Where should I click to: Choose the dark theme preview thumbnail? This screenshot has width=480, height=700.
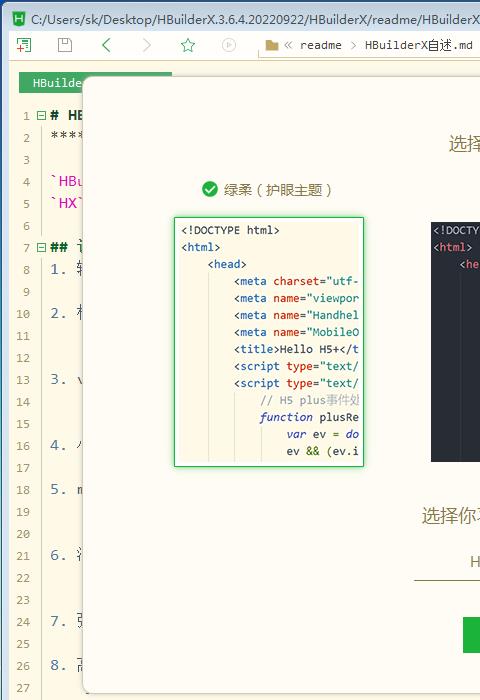pyautogui.click(x=455, y=342)
